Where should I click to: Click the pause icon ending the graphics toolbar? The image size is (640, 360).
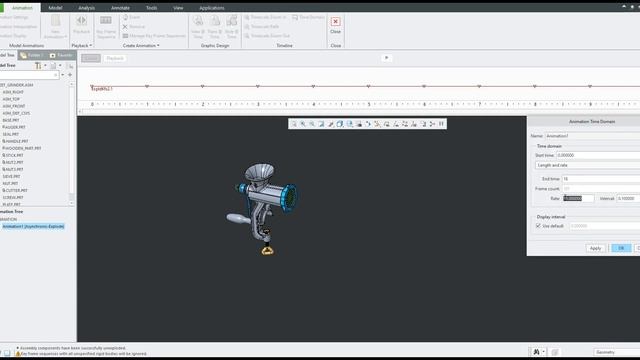[x=441, y=124]
